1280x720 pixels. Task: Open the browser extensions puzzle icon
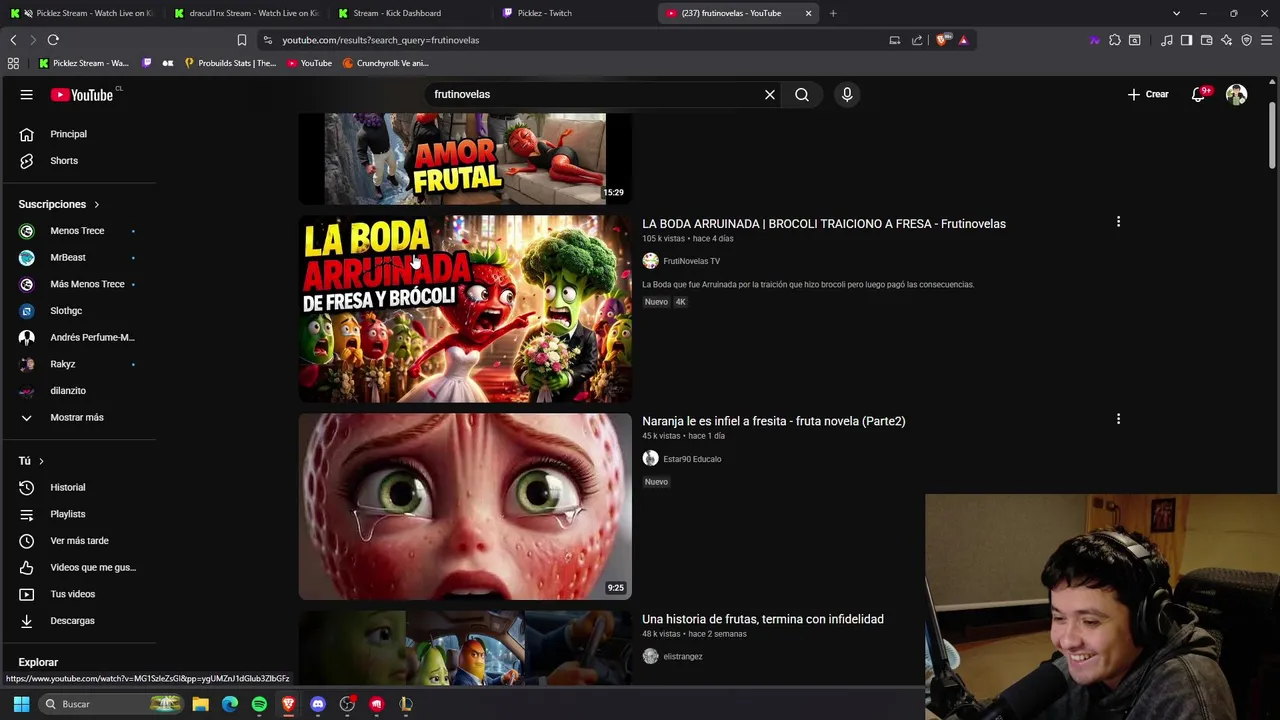point(1114,40)
